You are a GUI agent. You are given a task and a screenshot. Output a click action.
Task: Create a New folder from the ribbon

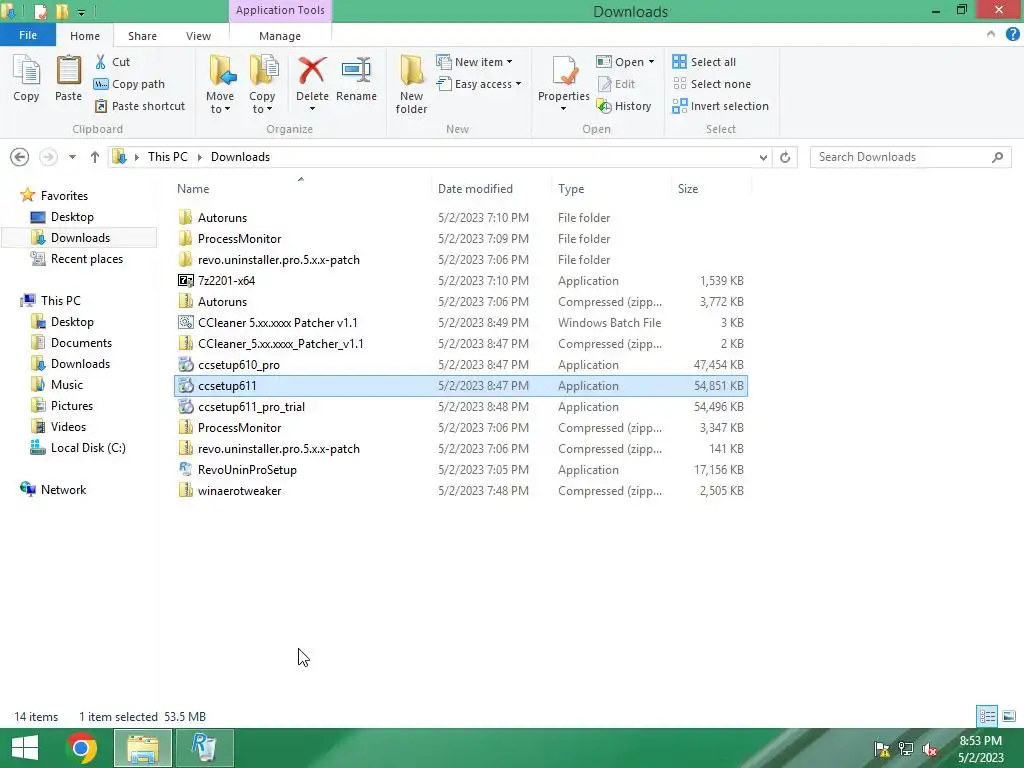411,85
